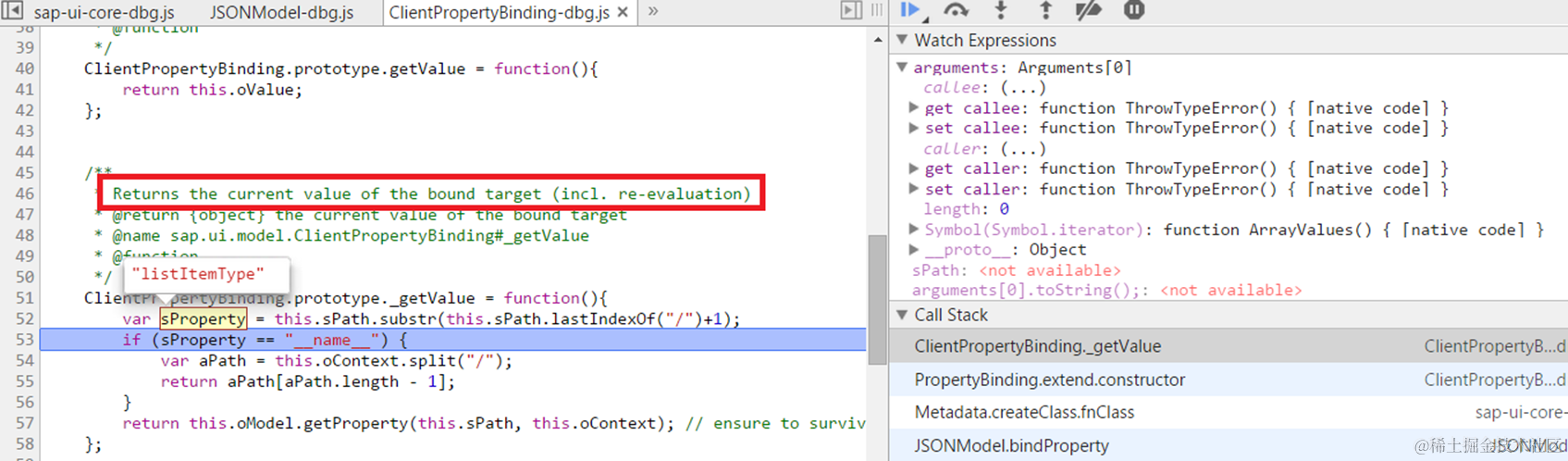Select arguments[0].toString() watch expression
Image resolution: width=1568 pixels, height=461 pixels.
pyautogui.click(x=1107, y=290)
